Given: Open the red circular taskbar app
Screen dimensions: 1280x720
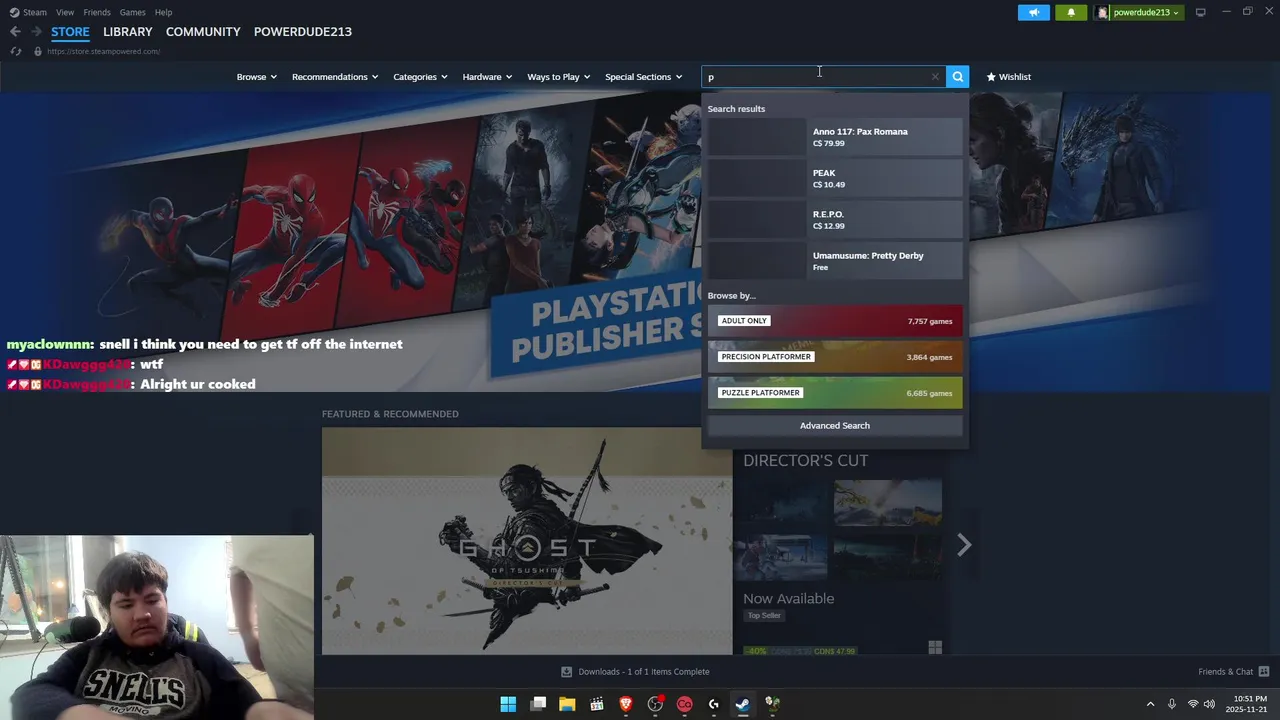Looking at the screenshot, I should (x=685, y=704).
